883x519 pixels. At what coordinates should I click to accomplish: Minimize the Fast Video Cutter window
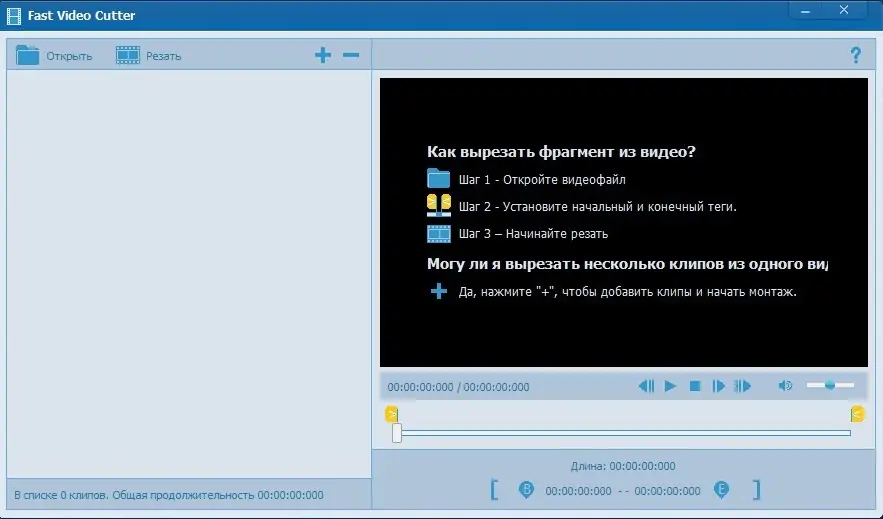pyautogui.click(x=805, y=11)
